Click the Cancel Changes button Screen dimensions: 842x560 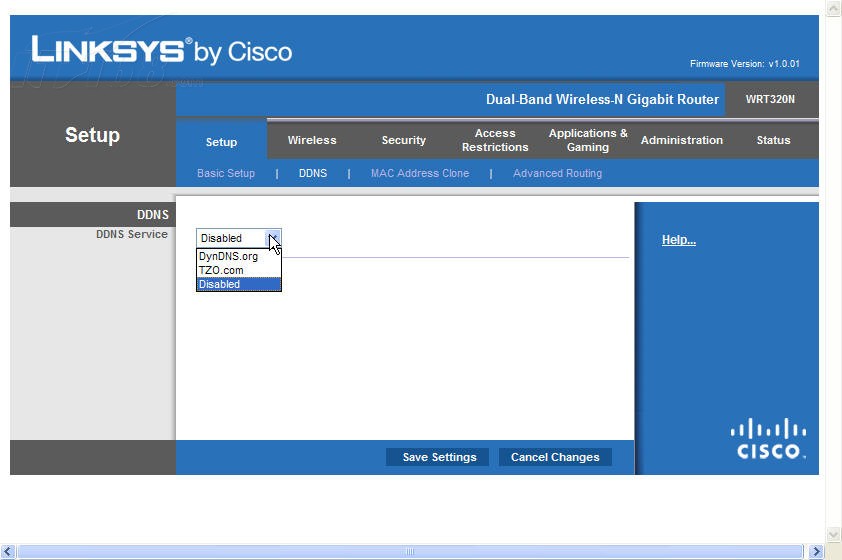pyautogui.click(x=555, y=457)
